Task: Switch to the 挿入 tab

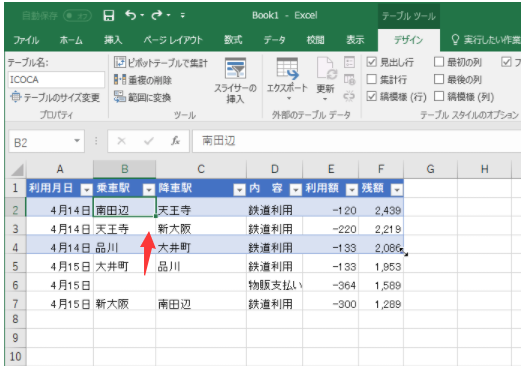Action: 113,40
